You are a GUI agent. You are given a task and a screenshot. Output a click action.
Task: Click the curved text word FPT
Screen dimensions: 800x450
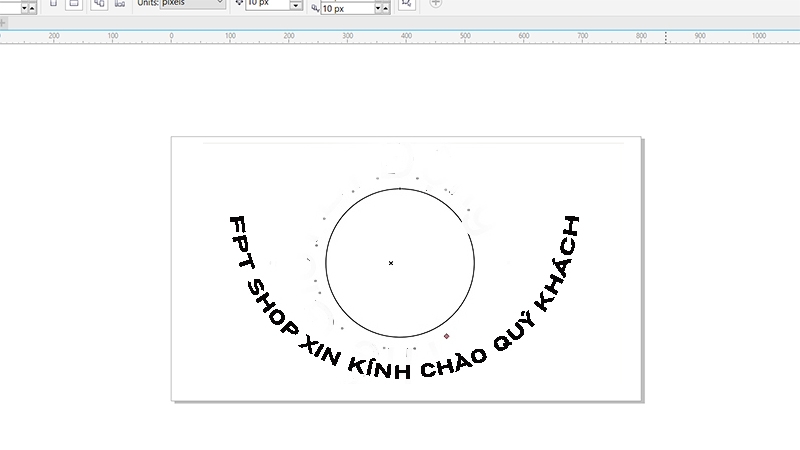coord(241,242)
